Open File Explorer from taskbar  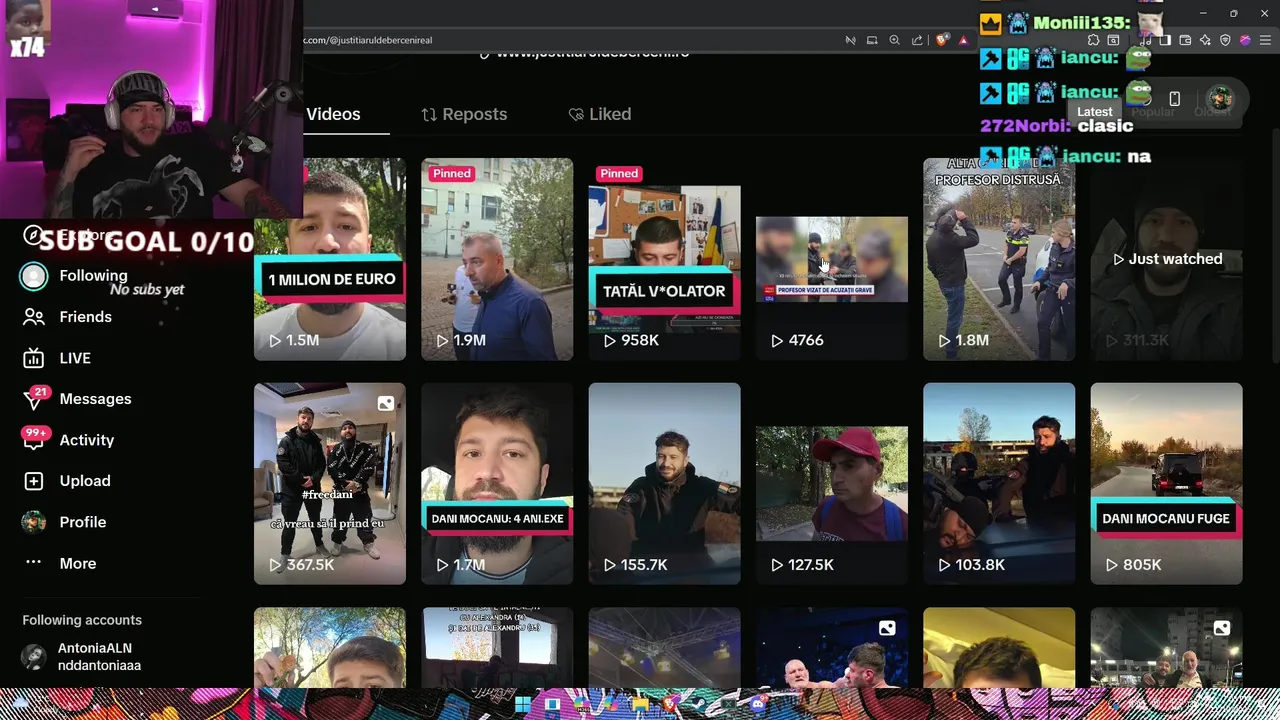point(640,704)
